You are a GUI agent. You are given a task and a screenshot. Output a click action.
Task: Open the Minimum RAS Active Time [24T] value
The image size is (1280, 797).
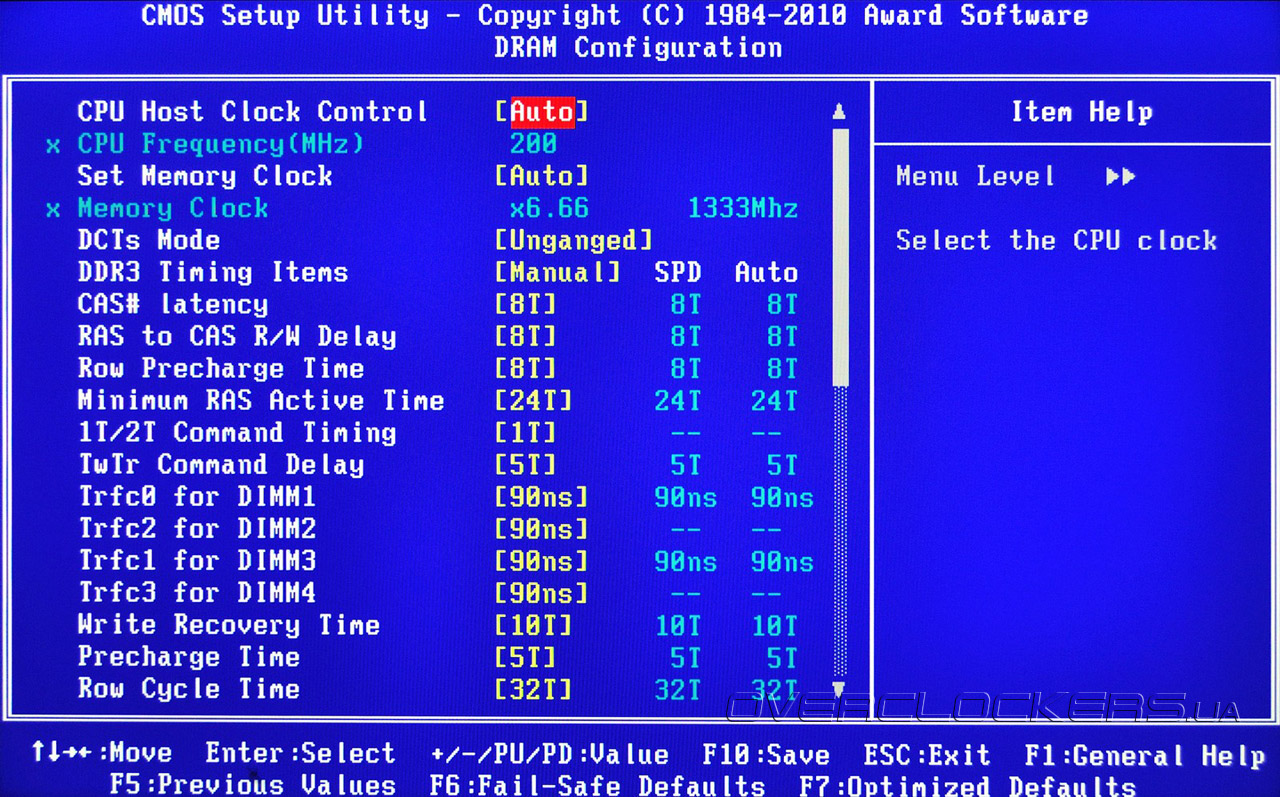pos(534,400)
